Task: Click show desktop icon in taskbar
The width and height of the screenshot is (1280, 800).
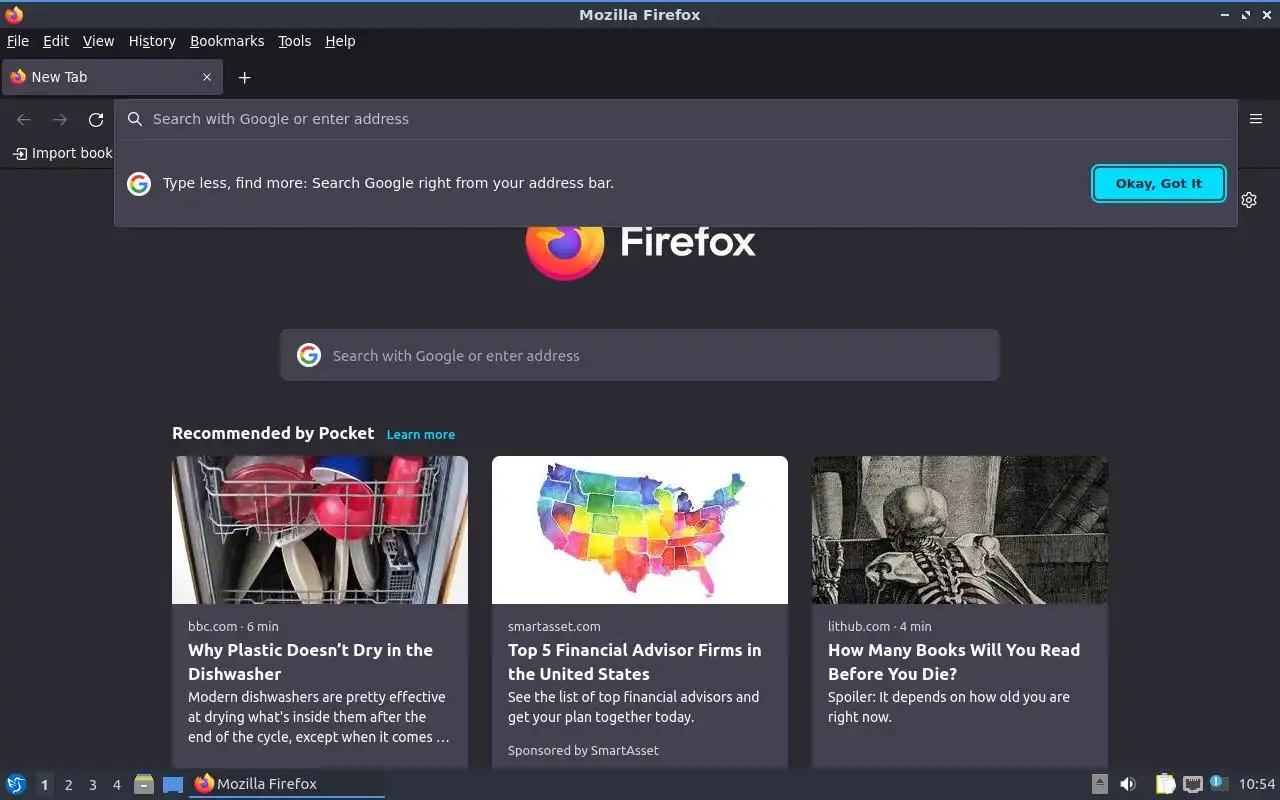Action: [x=173, y=785]
